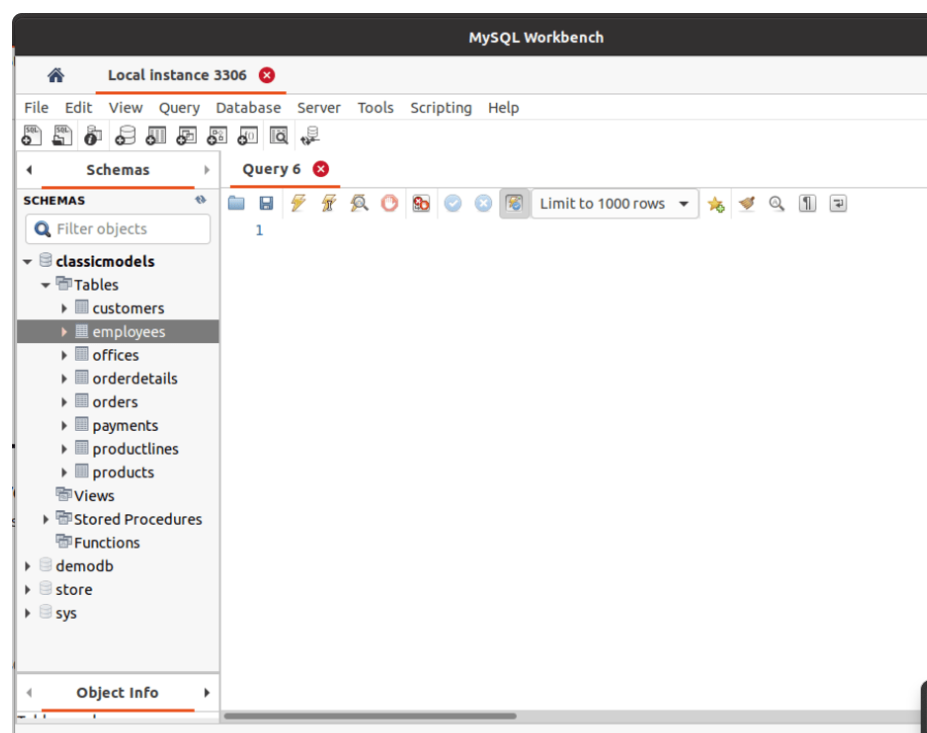Screen dimensions: 927x733
Task: Open the Database menu
Action: click(x=248, y=107)
